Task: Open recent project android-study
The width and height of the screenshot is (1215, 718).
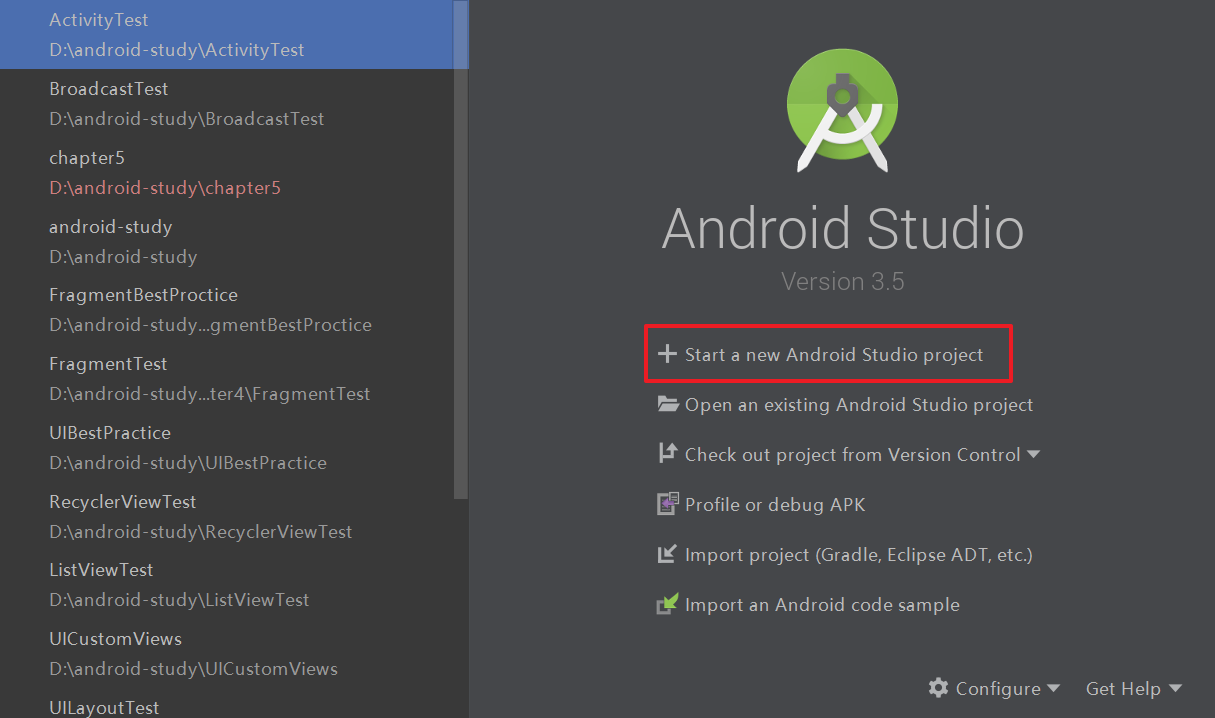Action: [x=227, y=241]
